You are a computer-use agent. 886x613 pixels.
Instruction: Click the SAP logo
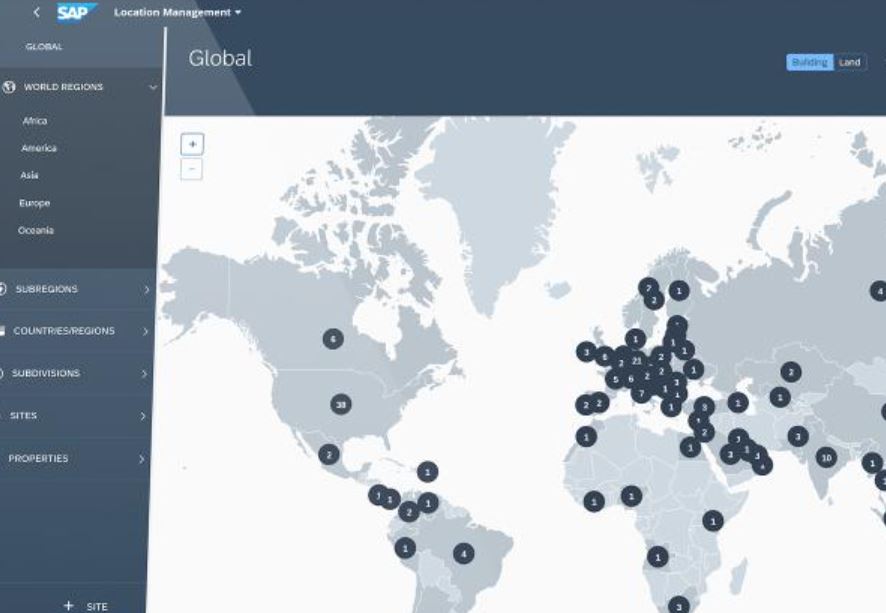point(76,12)
